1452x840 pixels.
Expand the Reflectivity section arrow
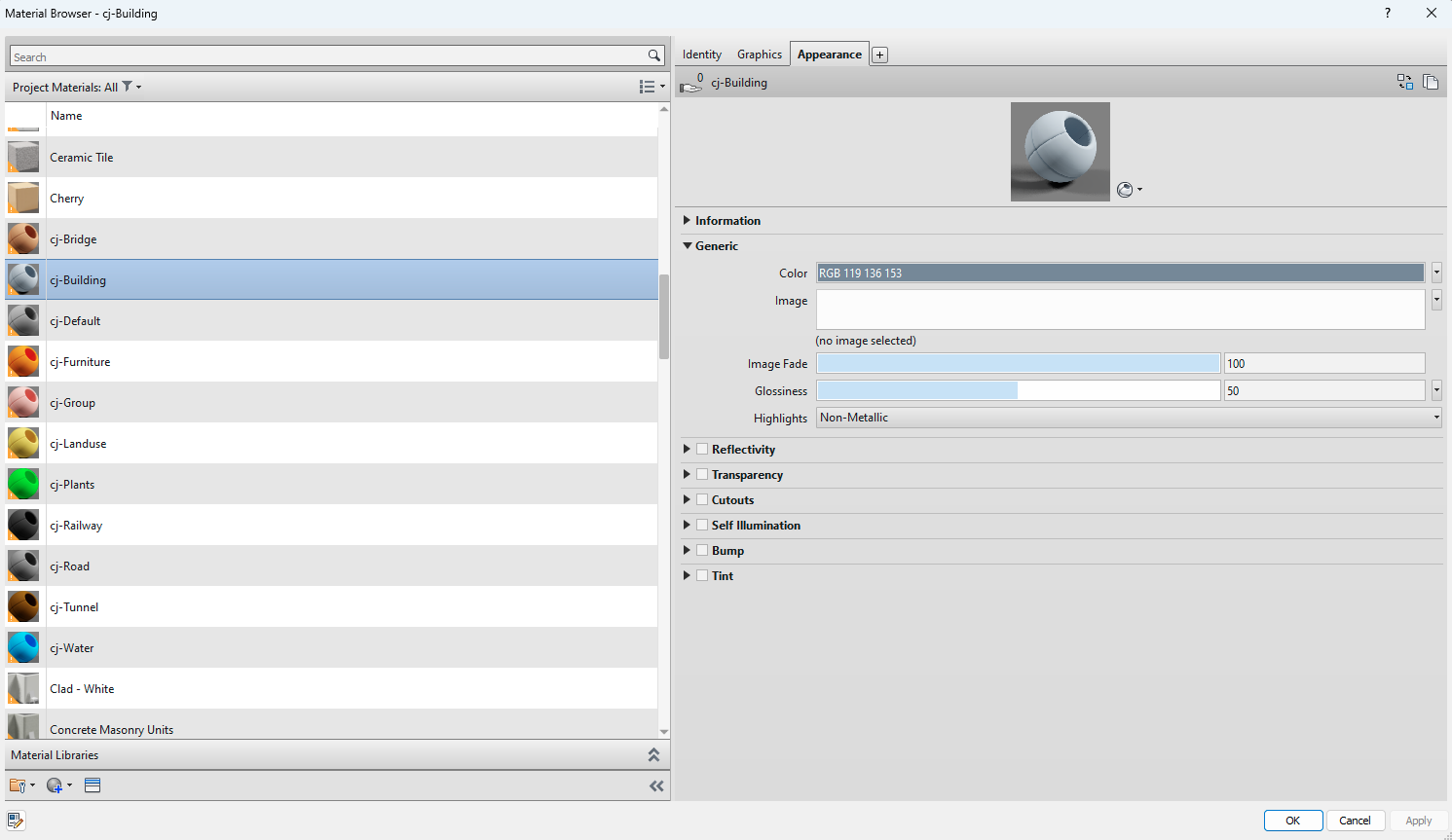[x=687, y=449]
